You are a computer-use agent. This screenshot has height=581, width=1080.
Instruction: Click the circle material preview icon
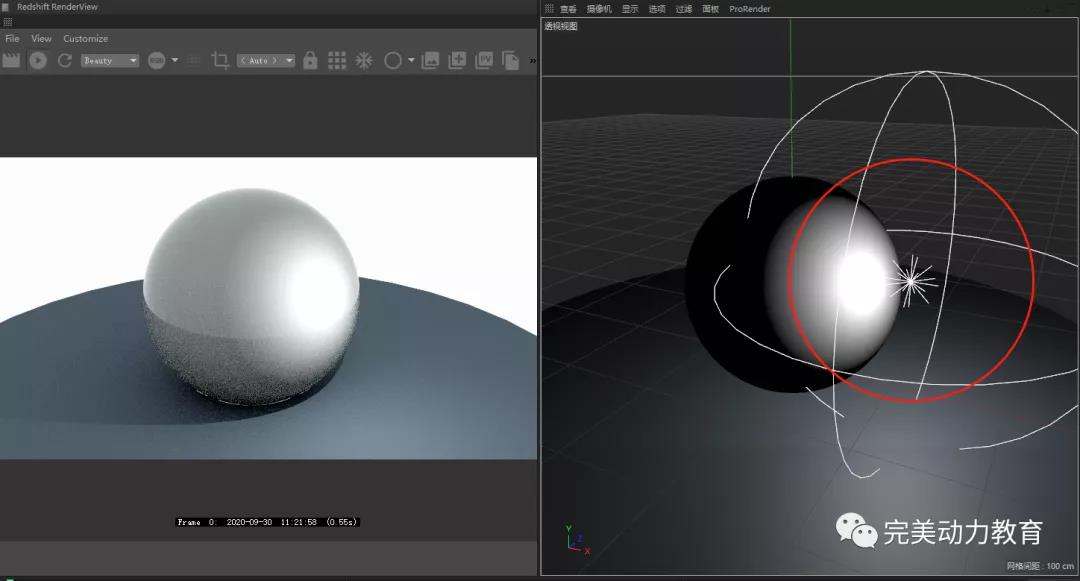(393, 60)
